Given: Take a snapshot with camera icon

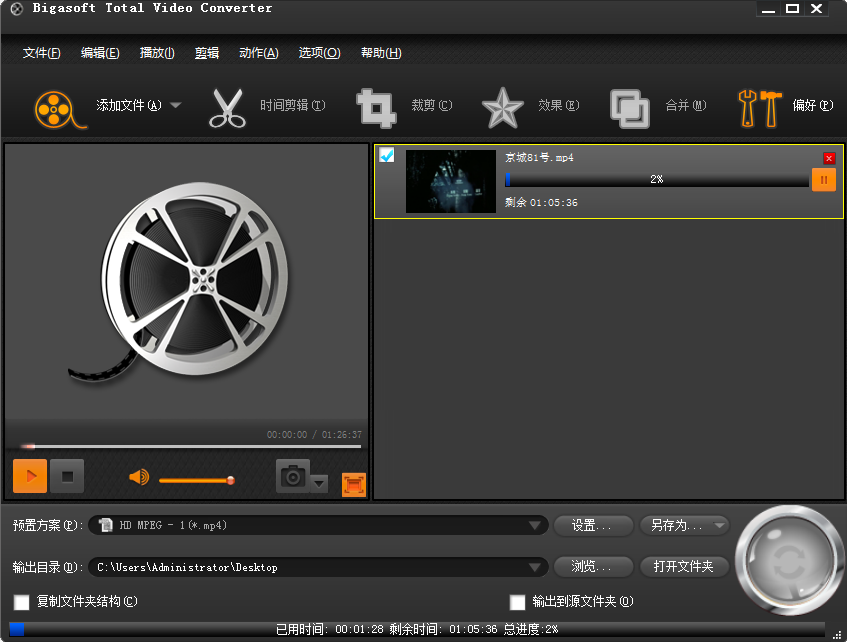Looking at the screenshot, I should (x=293, y=477).
